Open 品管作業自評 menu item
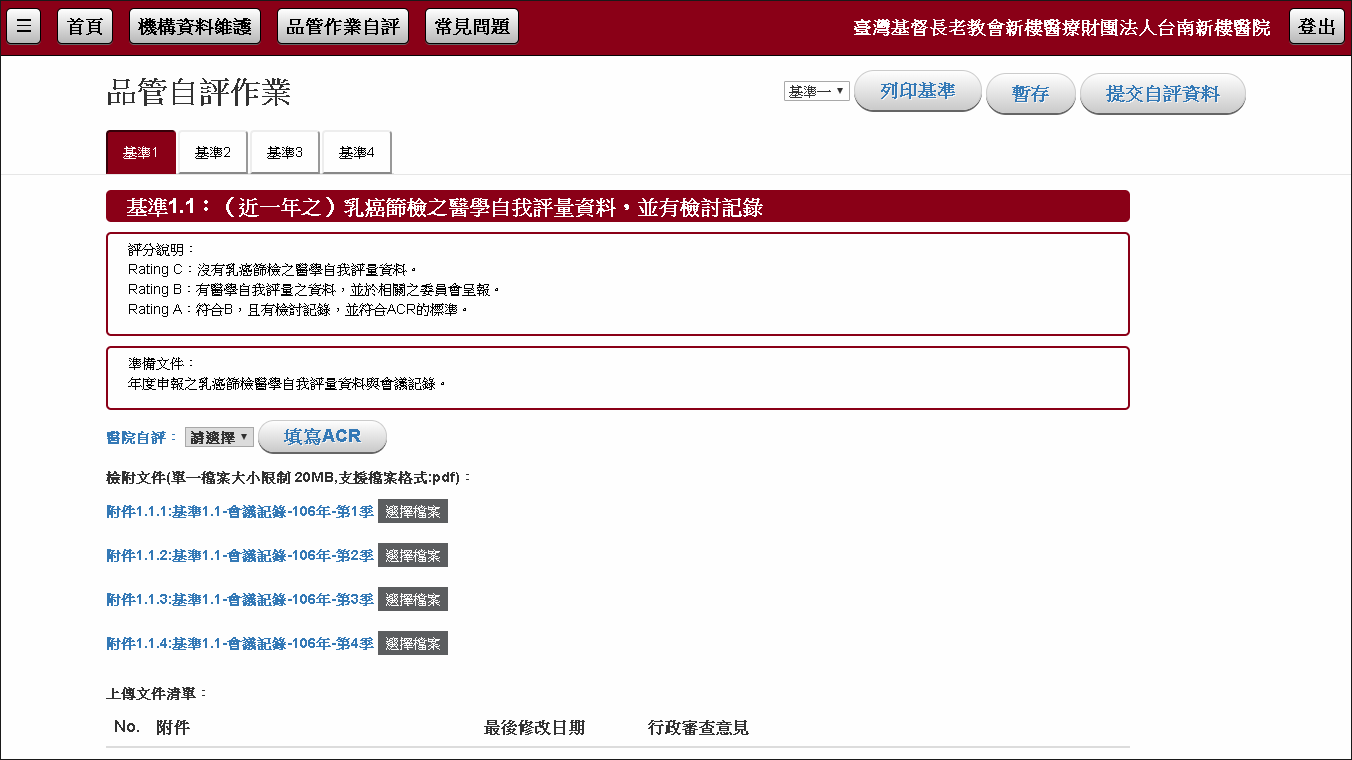Image resolution: width=1352 pixels, height=760 pixels. [x=343, y=27]
